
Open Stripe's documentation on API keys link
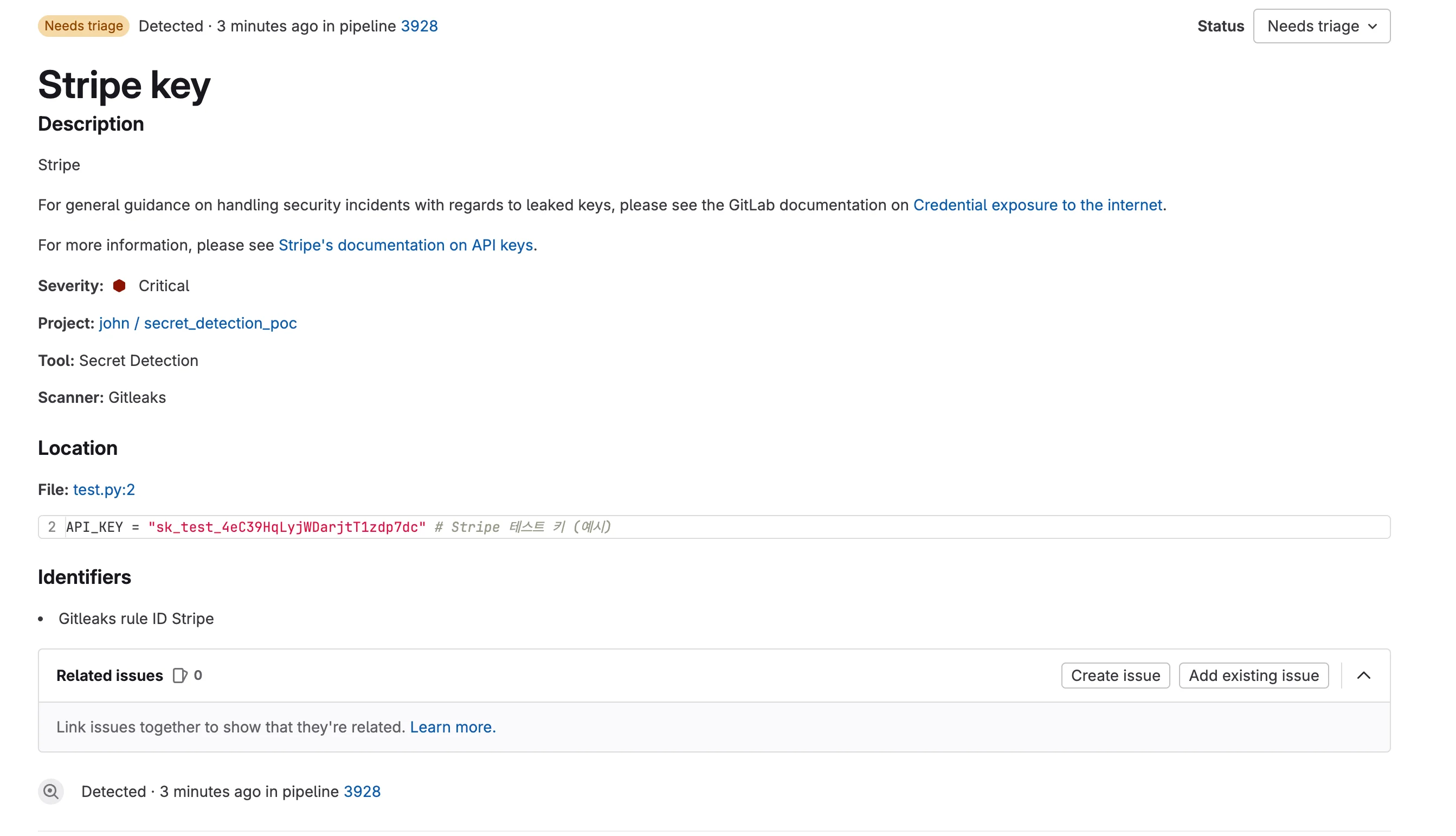point(406,245)
